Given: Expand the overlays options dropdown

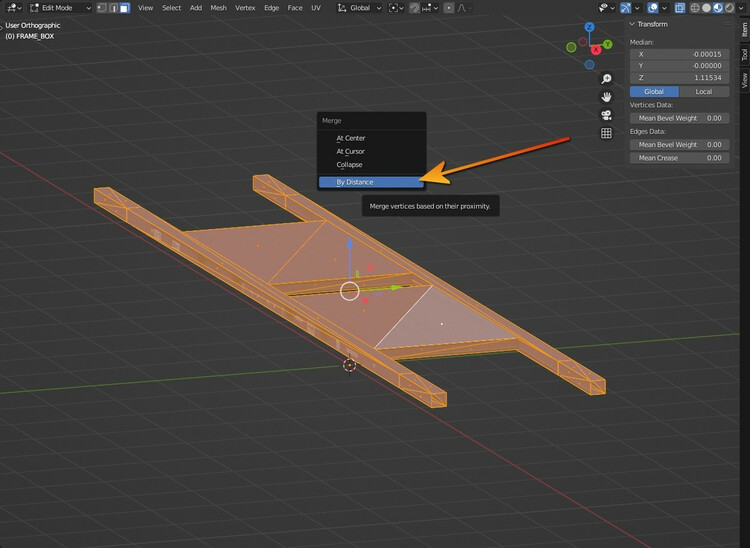Looking at the screenshot, I should tap(664, 8).
